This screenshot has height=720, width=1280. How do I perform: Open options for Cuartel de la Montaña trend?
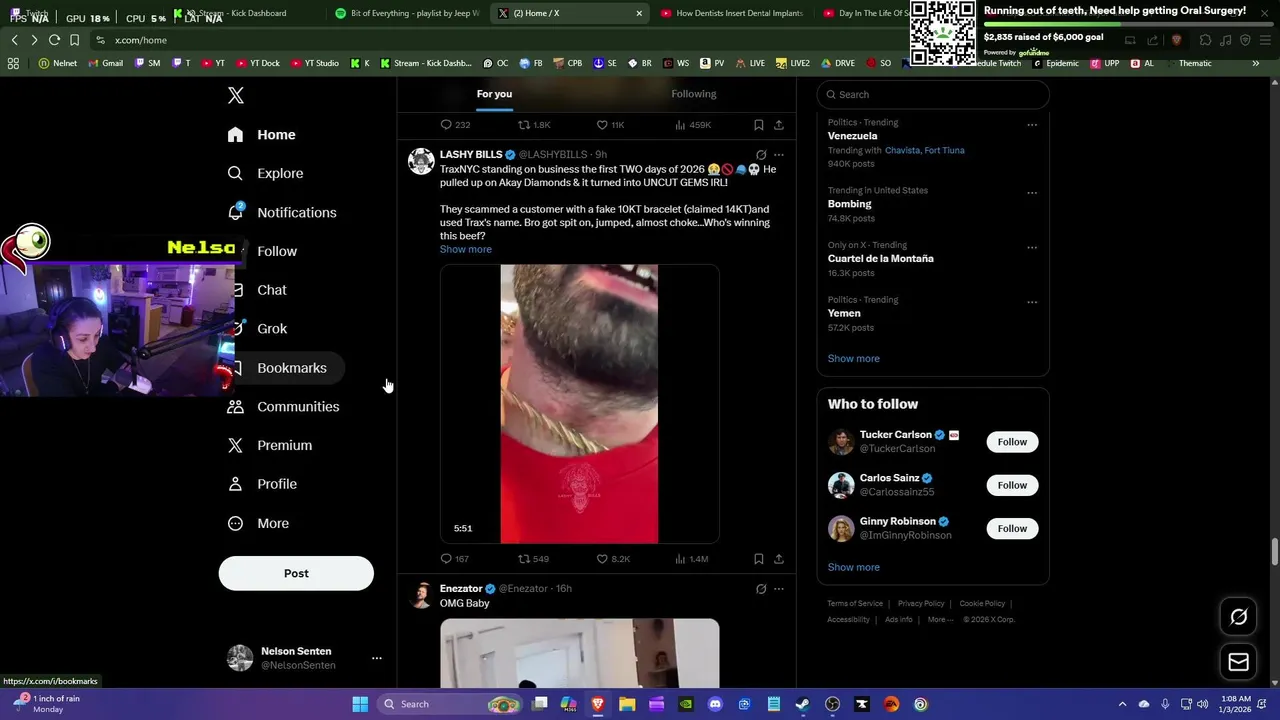(x=1032, y=247)
